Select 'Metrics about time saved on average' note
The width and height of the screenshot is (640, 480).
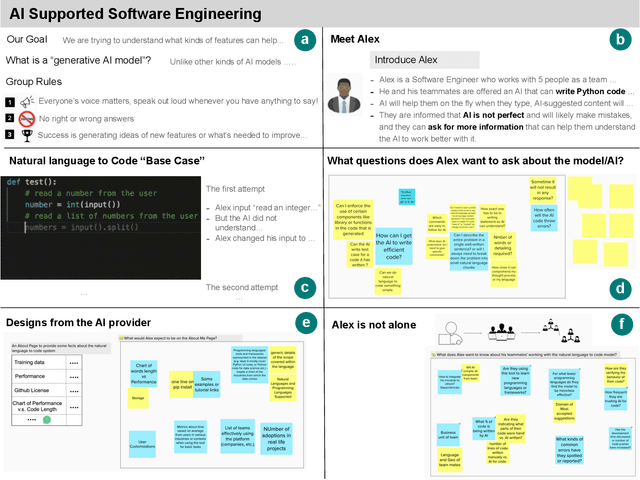[190, 437]
